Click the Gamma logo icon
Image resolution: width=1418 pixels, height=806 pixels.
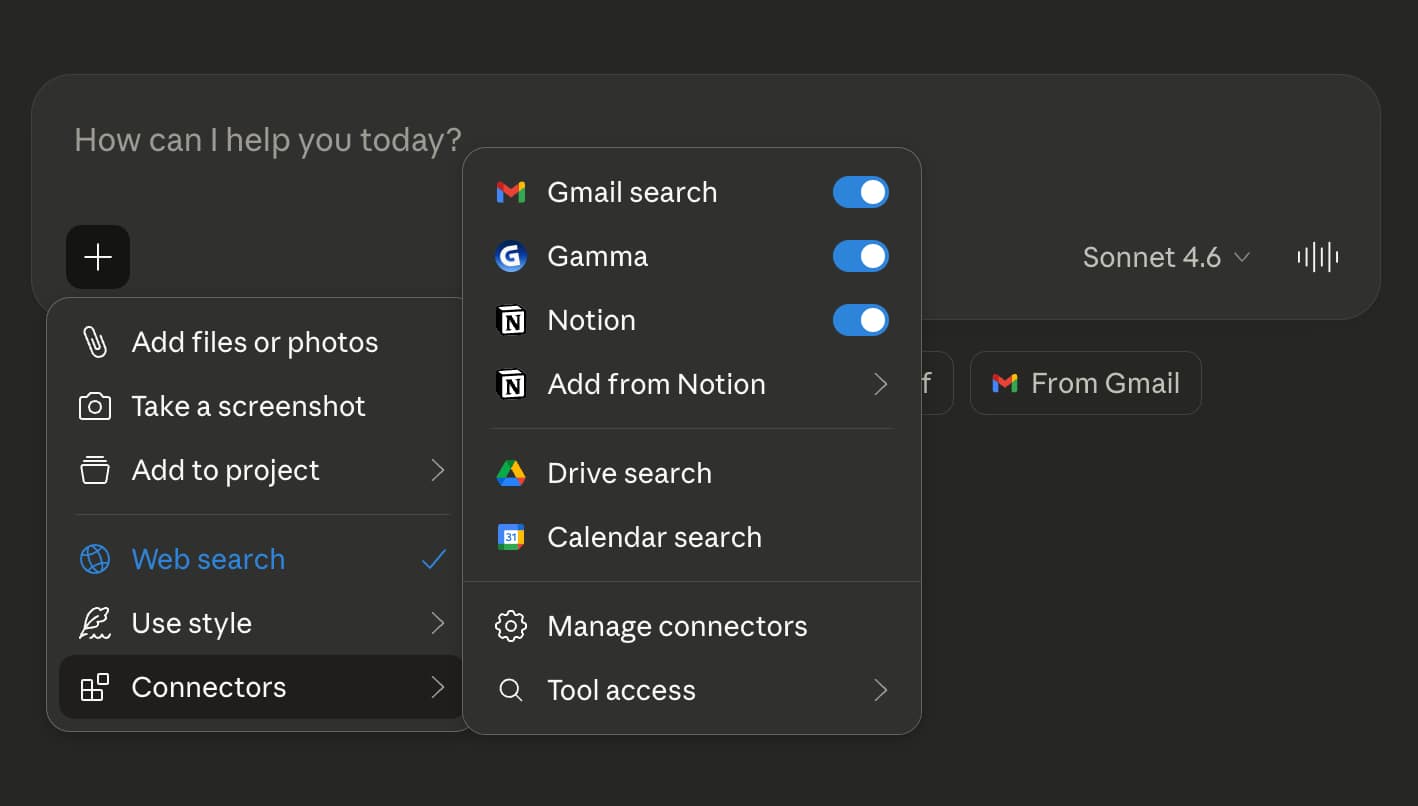click(511, 256)
